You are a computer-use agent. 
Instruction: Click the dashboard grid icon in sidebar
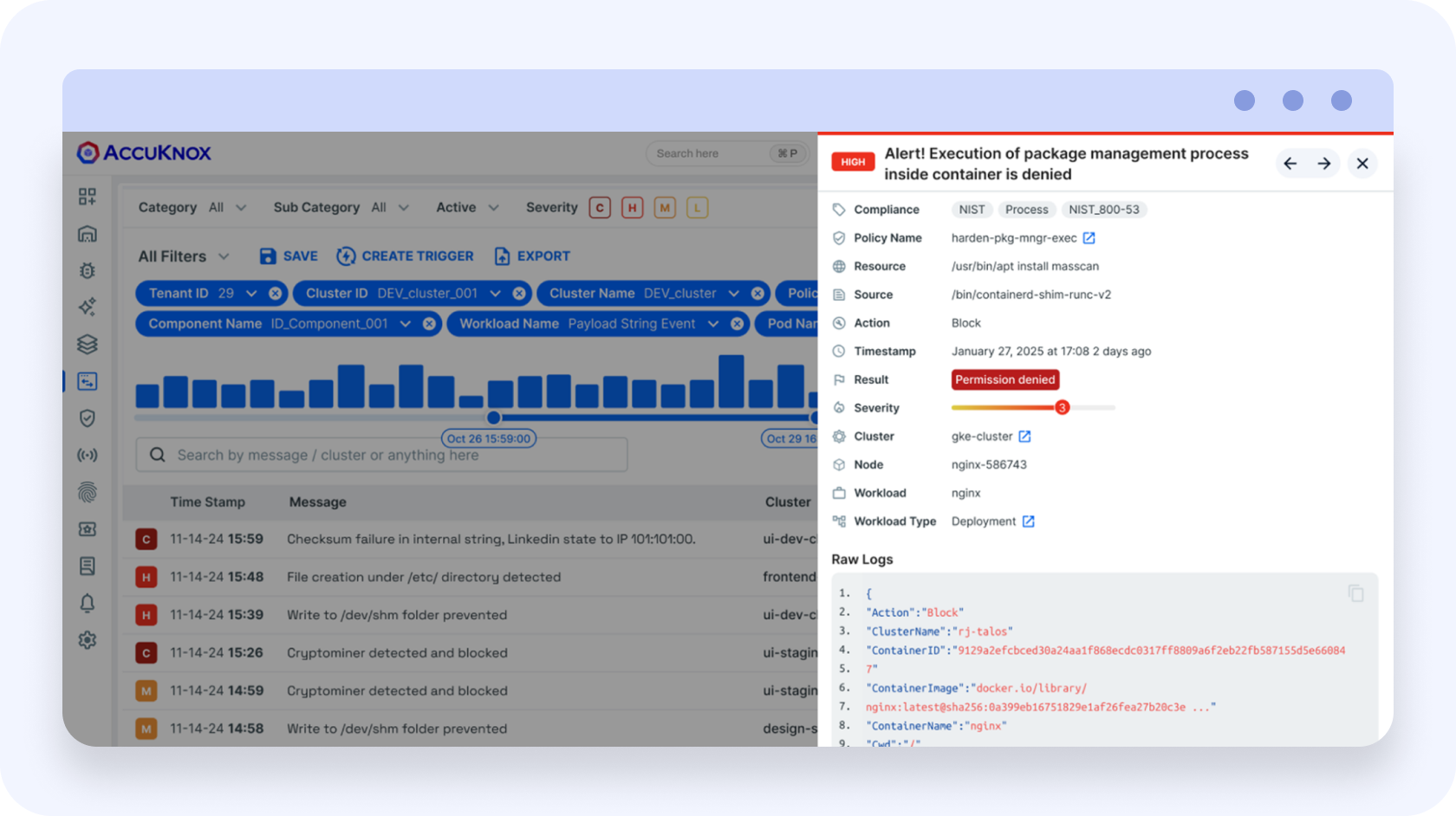[87, 197]
